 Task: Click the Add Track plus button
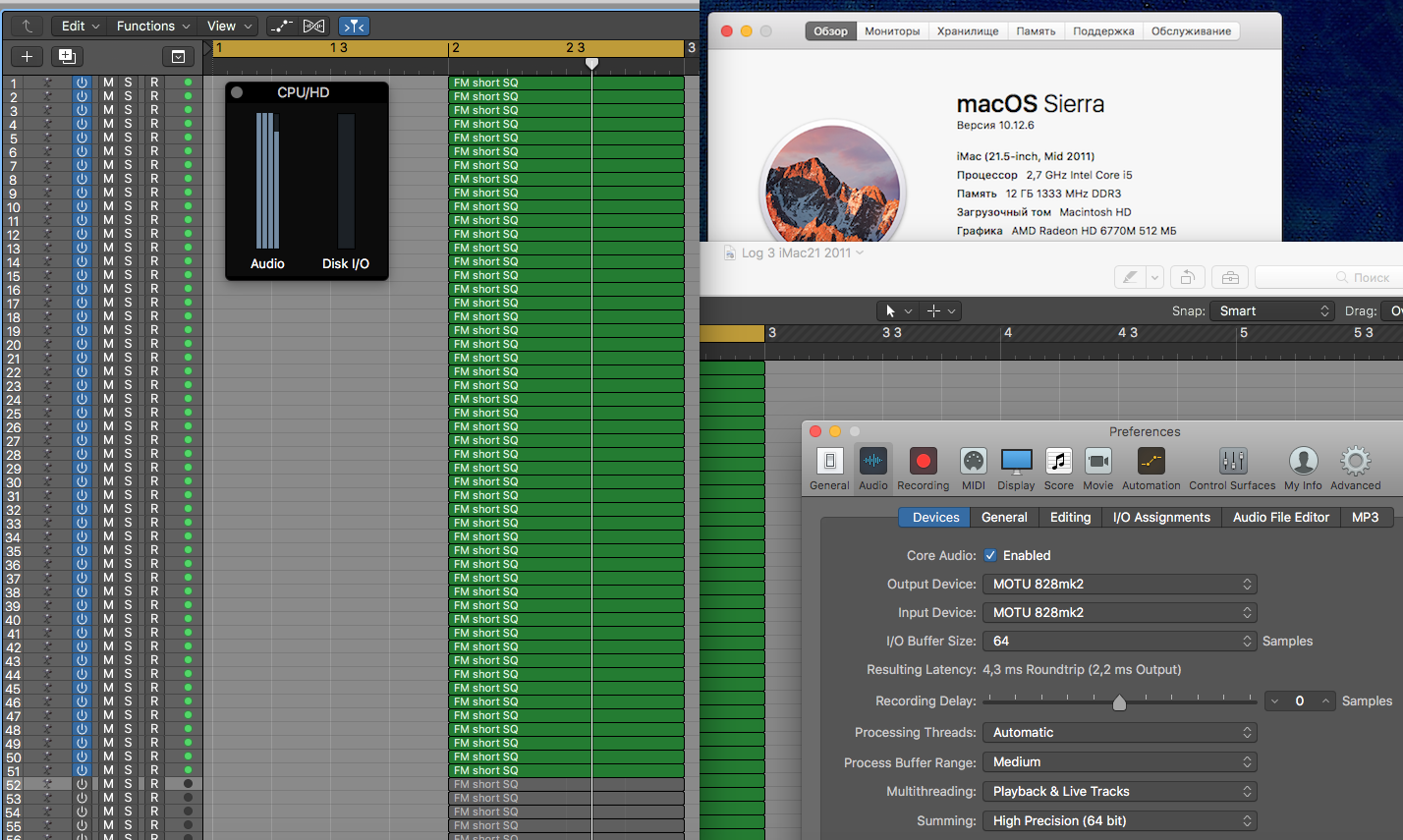[x=27, y=57]
